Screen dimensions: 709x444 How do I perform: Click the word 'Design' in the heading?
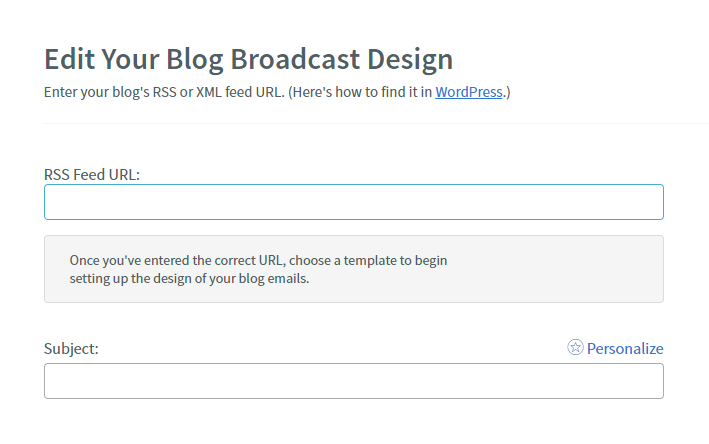[410, 60]
